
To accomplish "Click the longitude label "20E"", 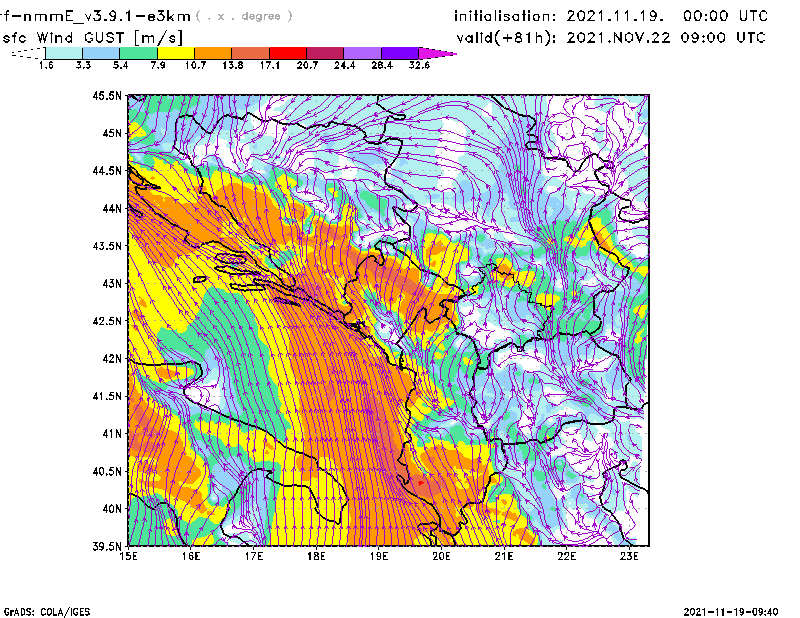I will (x=441, y=556).
